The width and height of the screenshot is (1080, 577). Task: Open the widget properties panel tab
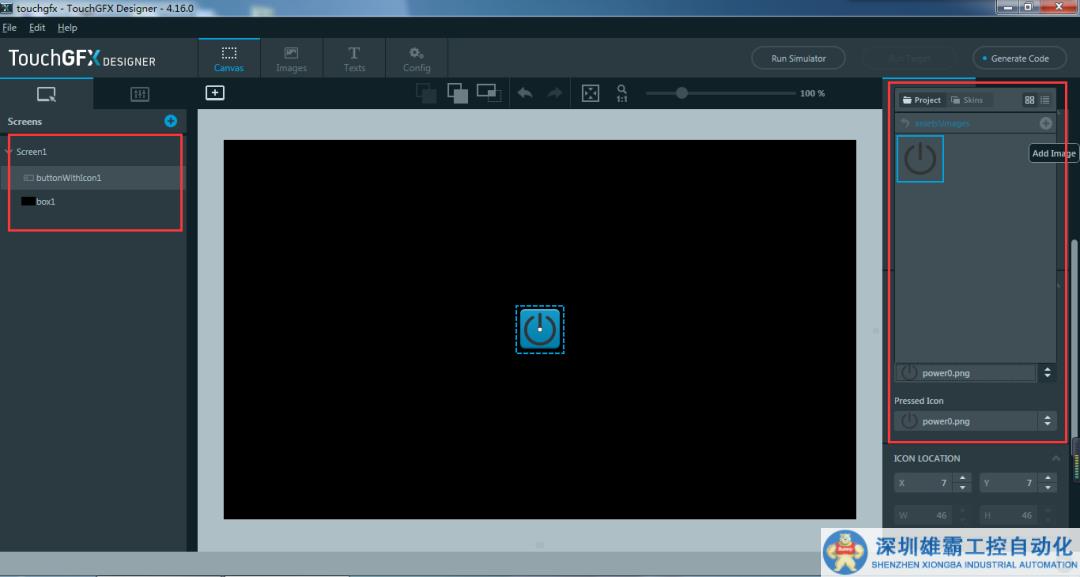(140, 94)
